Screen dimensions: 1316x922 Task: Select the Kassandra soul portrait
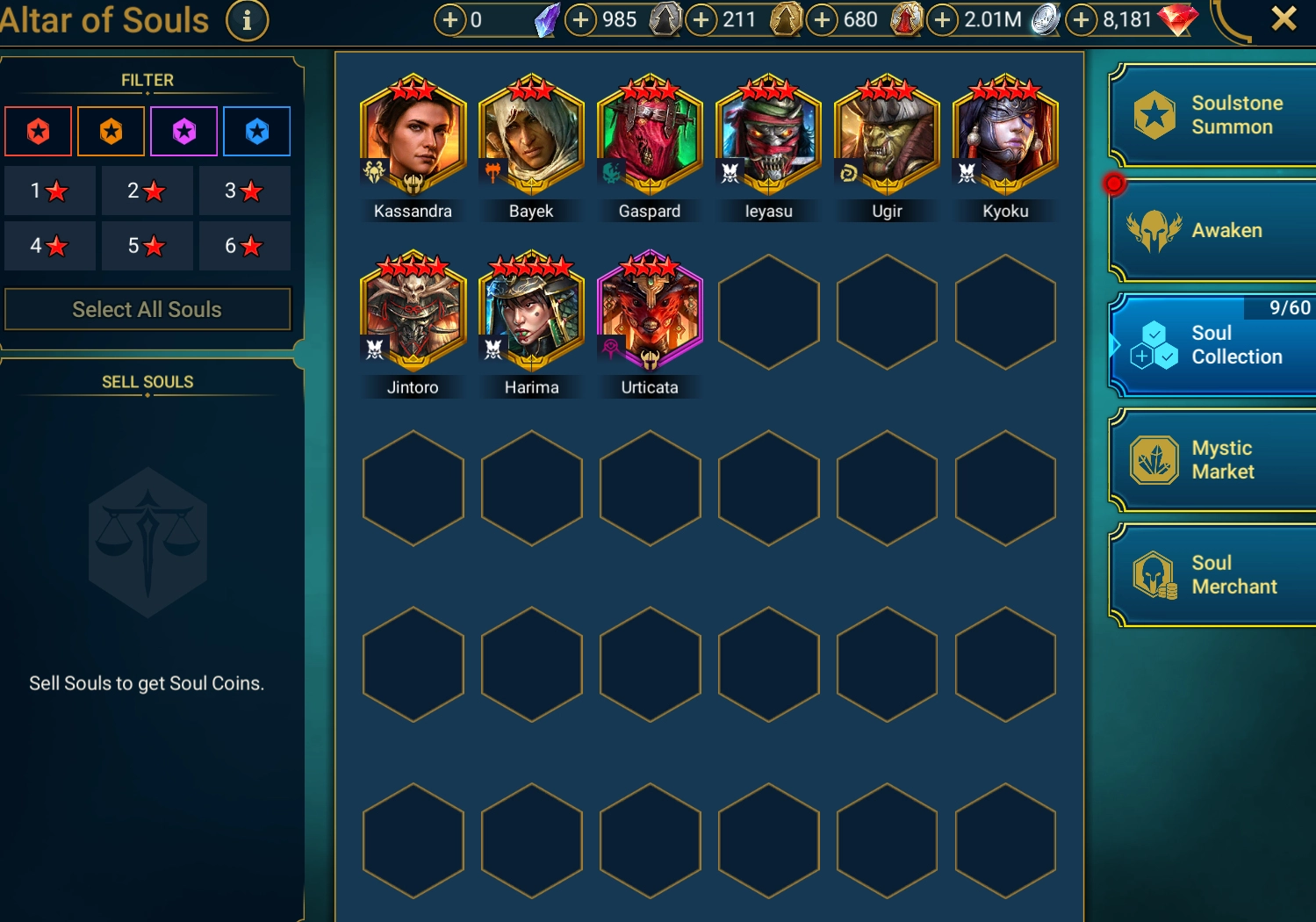[413, 134]
